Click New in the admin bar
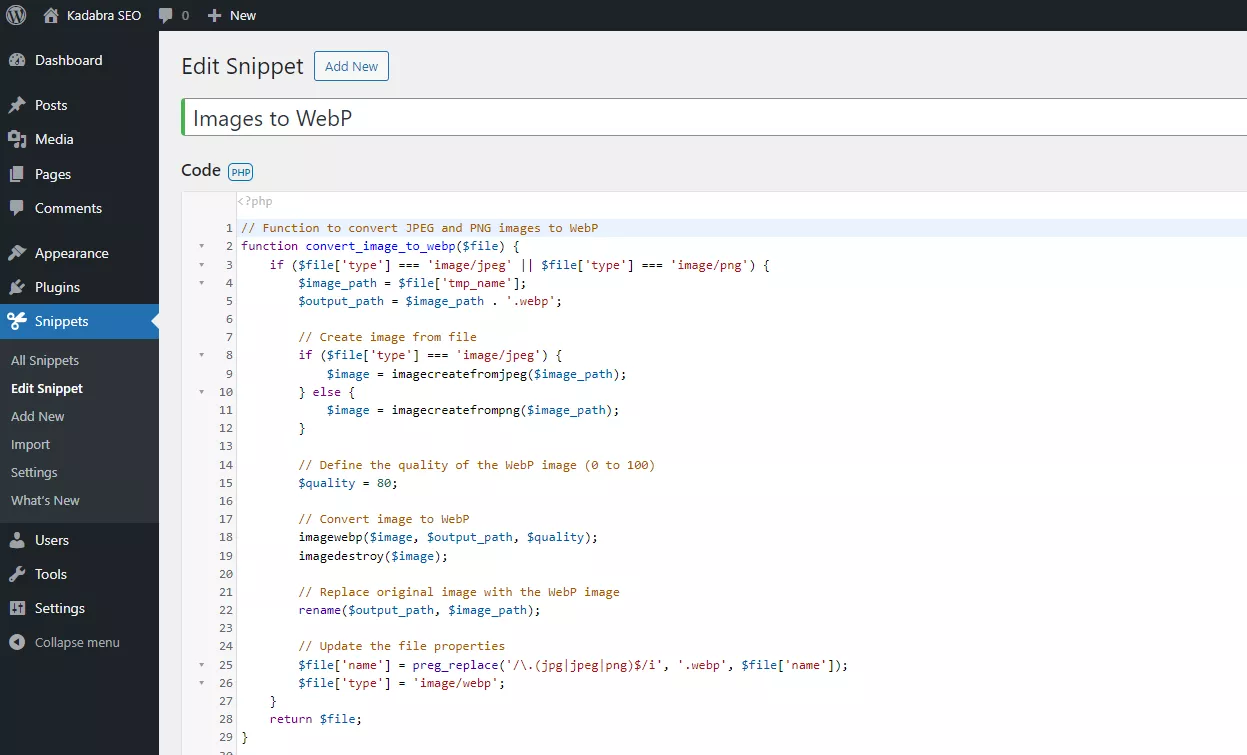The width and height of the screenshot is (1247, 755). click(x=243, y=15)
